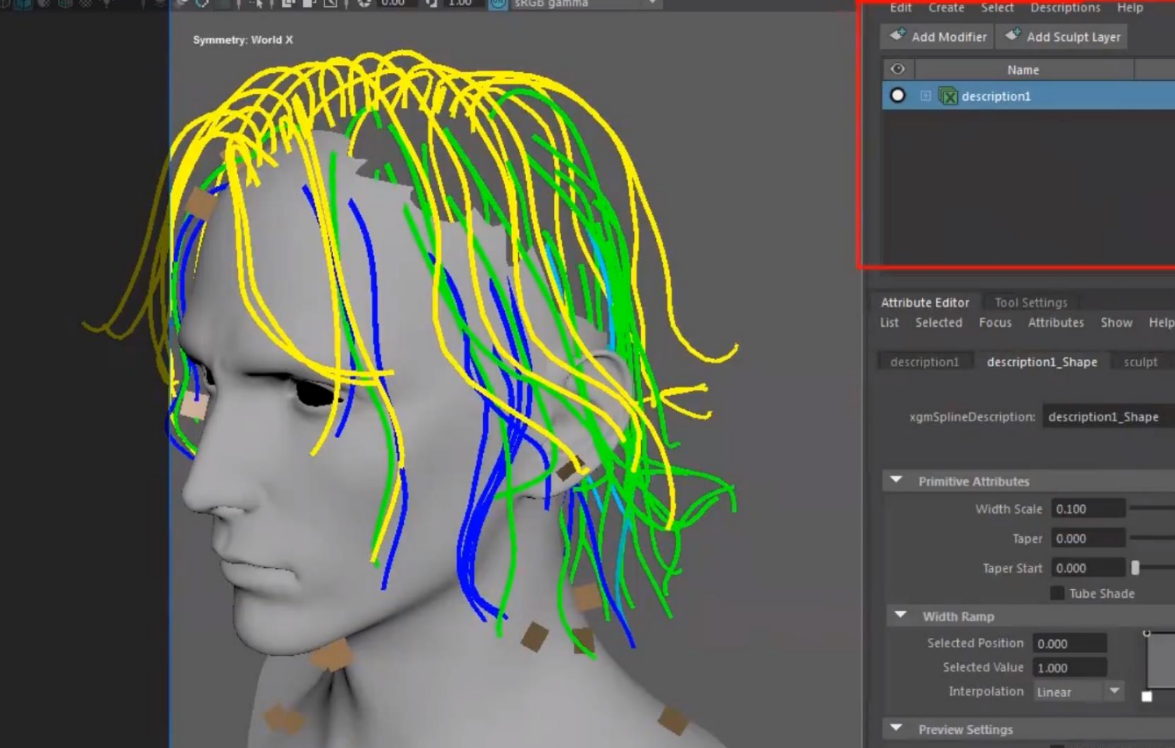Screen dimensions: 1175x748
Task: Open the sRGB gamma view transform dropdown
Action: point(585,4)
